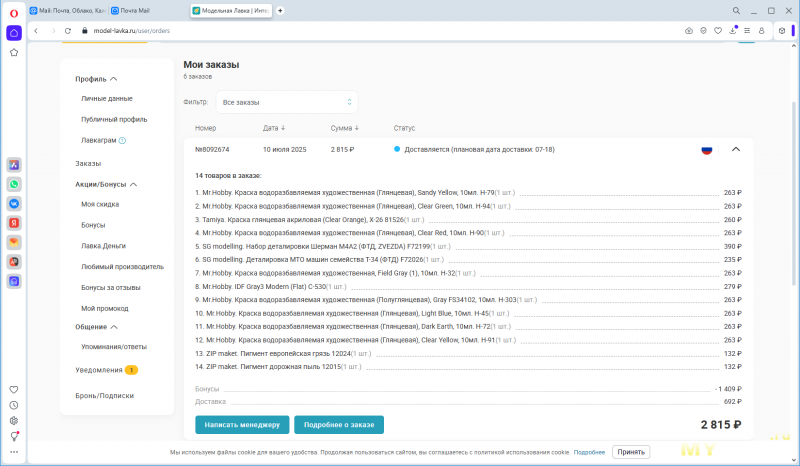
Task: Open Бронь/Подписки page
Action: (105, 396)
